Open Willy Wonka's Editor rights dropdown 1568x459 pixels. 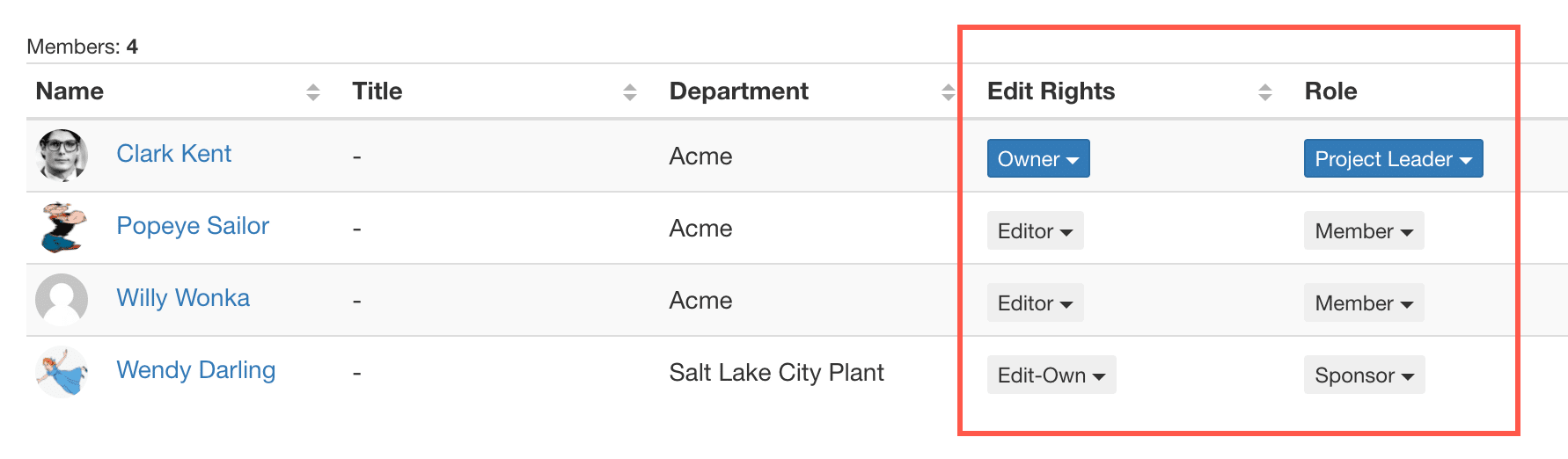1035,302
